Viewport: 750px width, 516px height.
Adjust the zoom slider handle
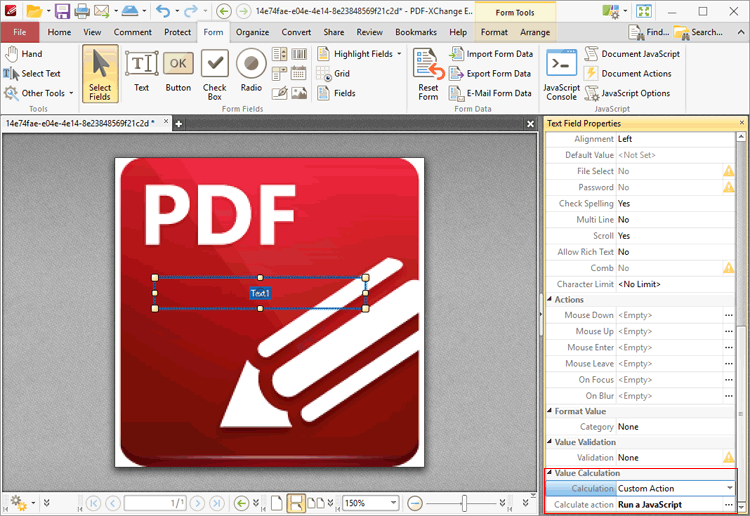pos(464,503)
